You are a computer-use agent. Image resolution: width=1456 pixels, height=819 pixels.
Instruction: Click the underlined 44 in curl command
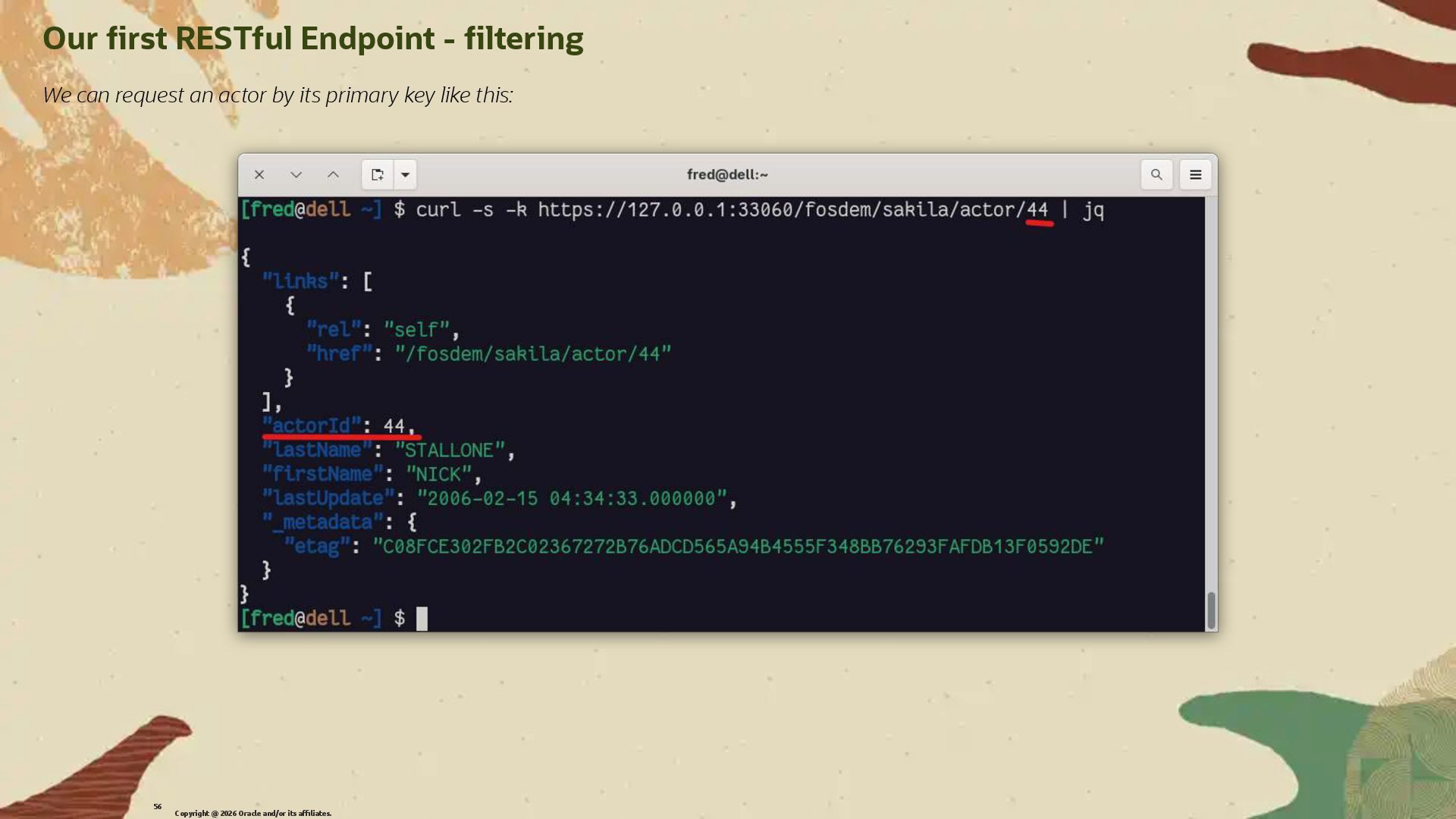click(1037, 210)
